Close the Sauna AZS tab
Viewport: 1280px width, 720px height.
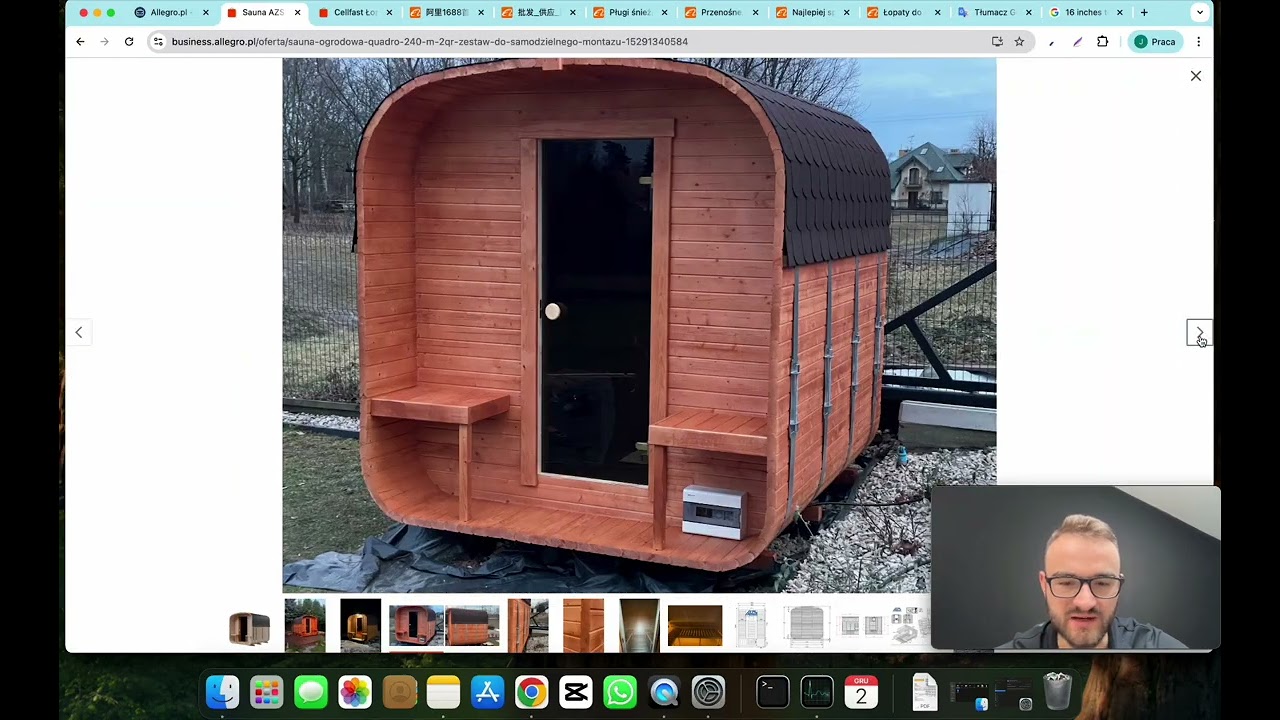click(297, 13)
